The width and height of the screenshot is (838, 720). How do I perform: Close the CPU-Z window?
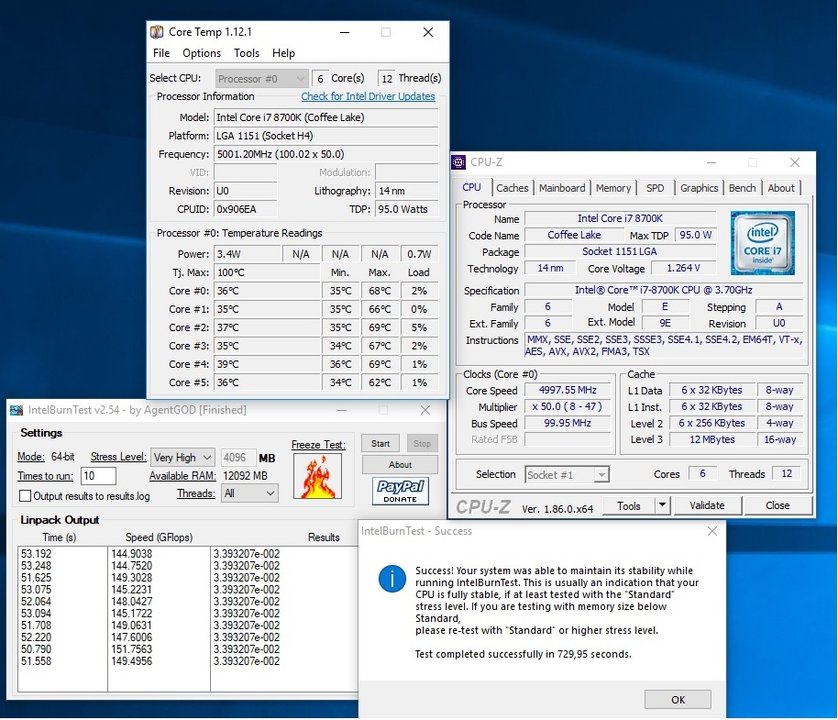795,162
